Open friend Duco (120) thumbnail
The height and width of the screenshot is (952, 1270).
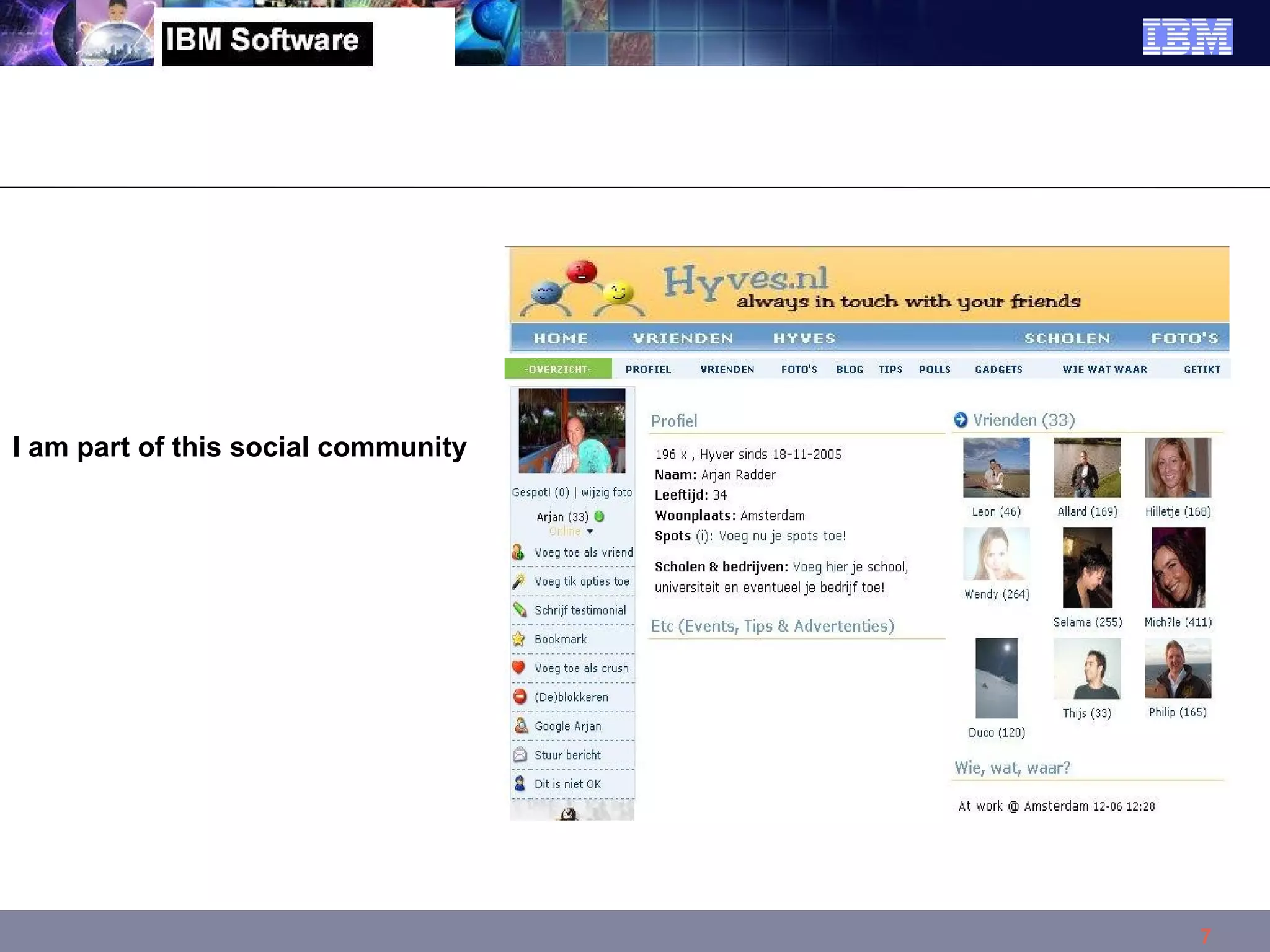(x=997, y=678)
